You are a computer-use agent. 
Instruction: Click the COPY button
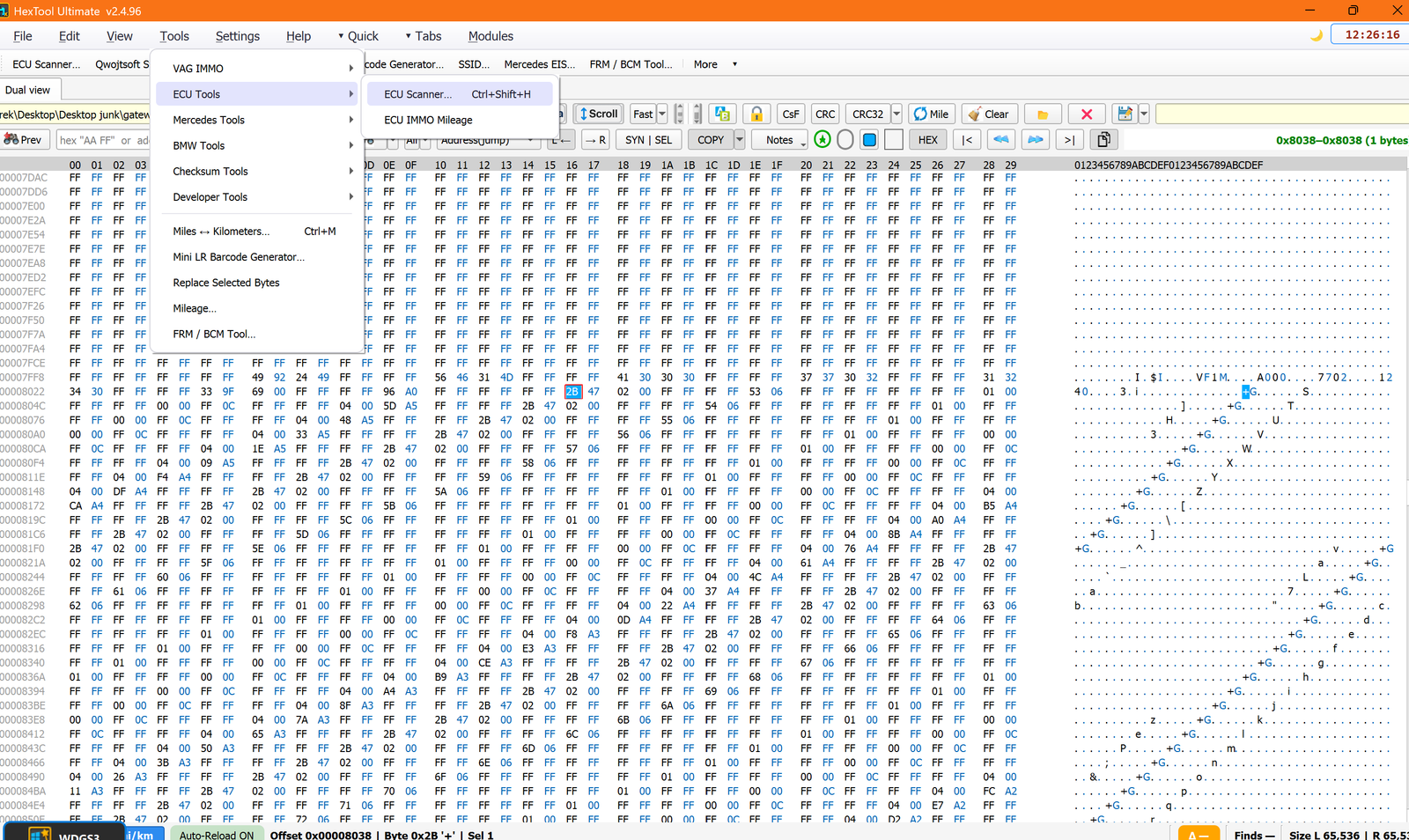710,139
